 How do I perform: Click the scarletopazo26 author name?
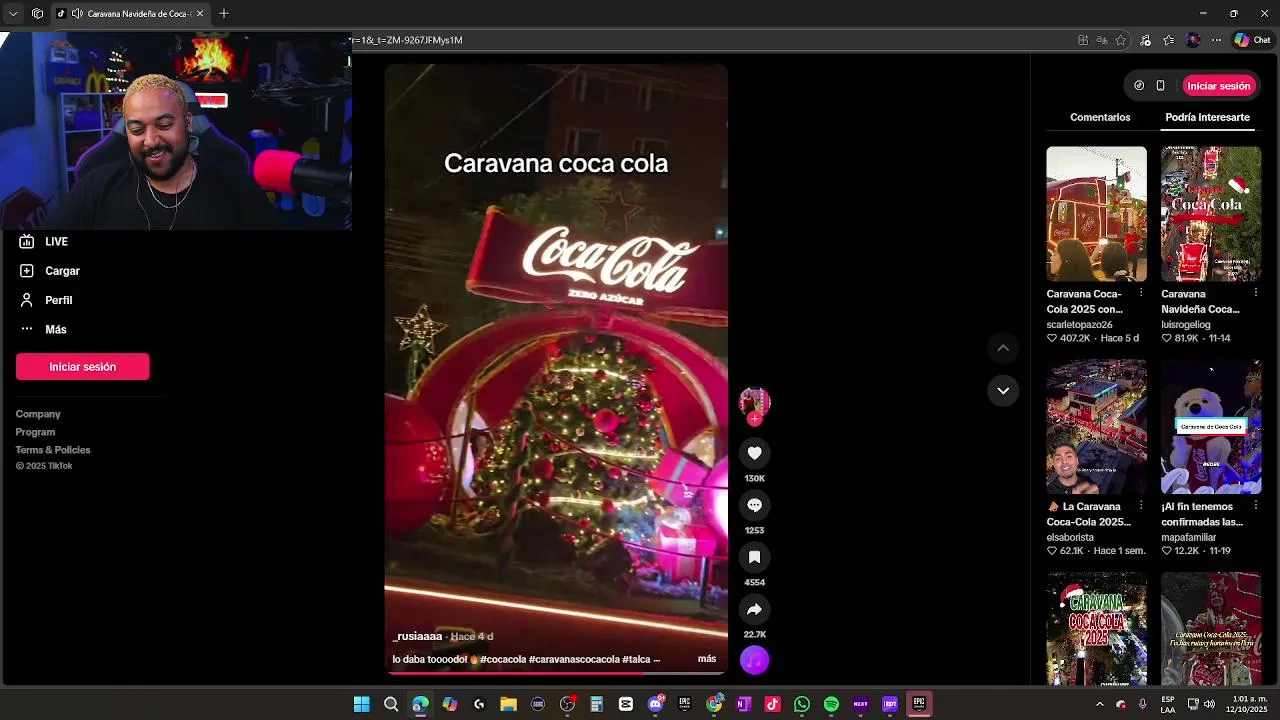point(1079,325)
